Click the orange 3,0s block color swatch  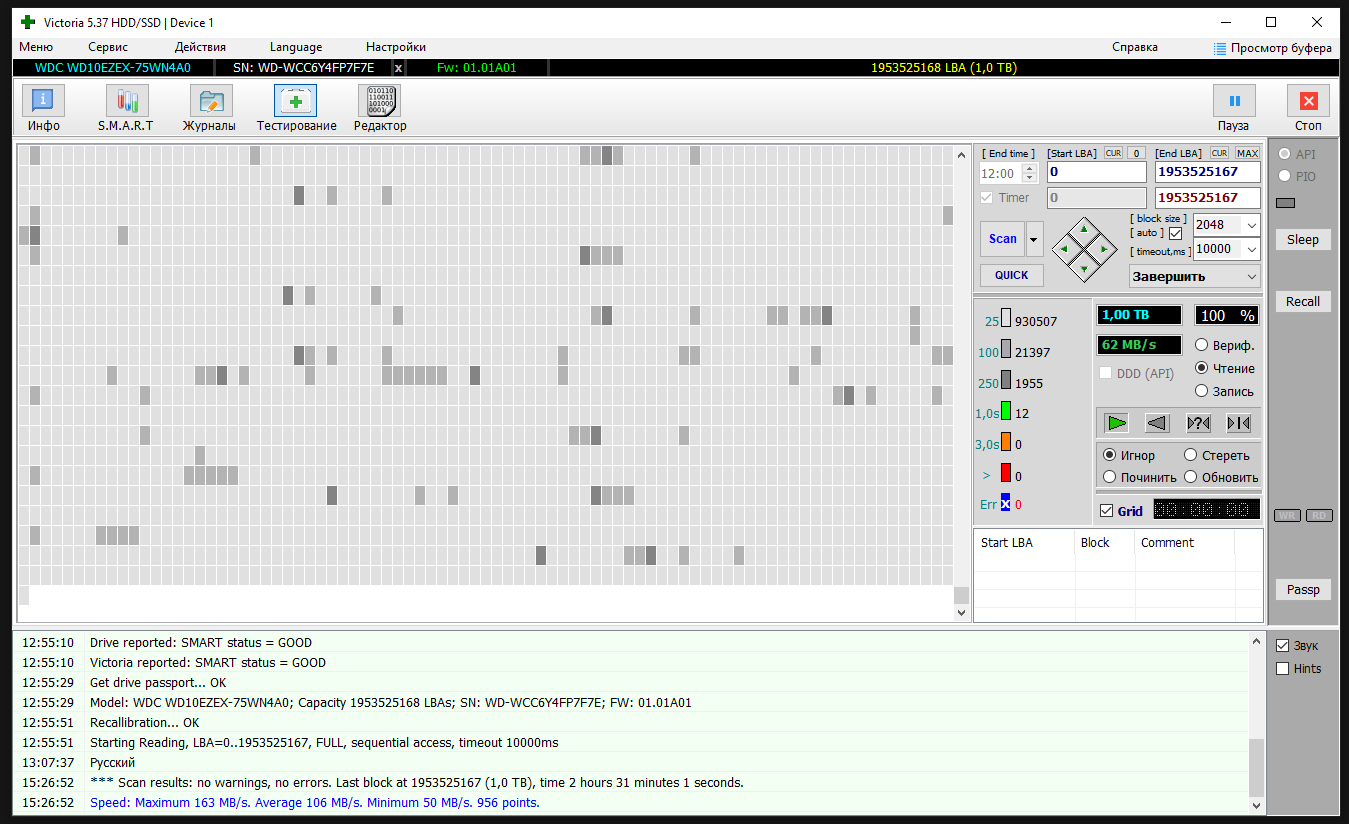[1006, 443]
